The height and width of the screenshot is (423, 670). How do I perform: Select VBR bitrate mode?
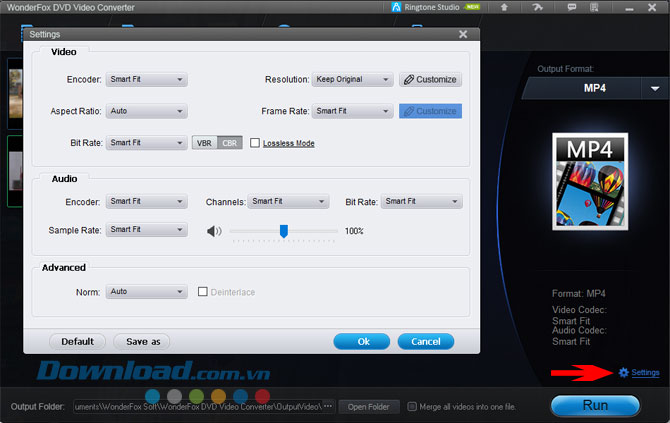[x=205, y=143]
